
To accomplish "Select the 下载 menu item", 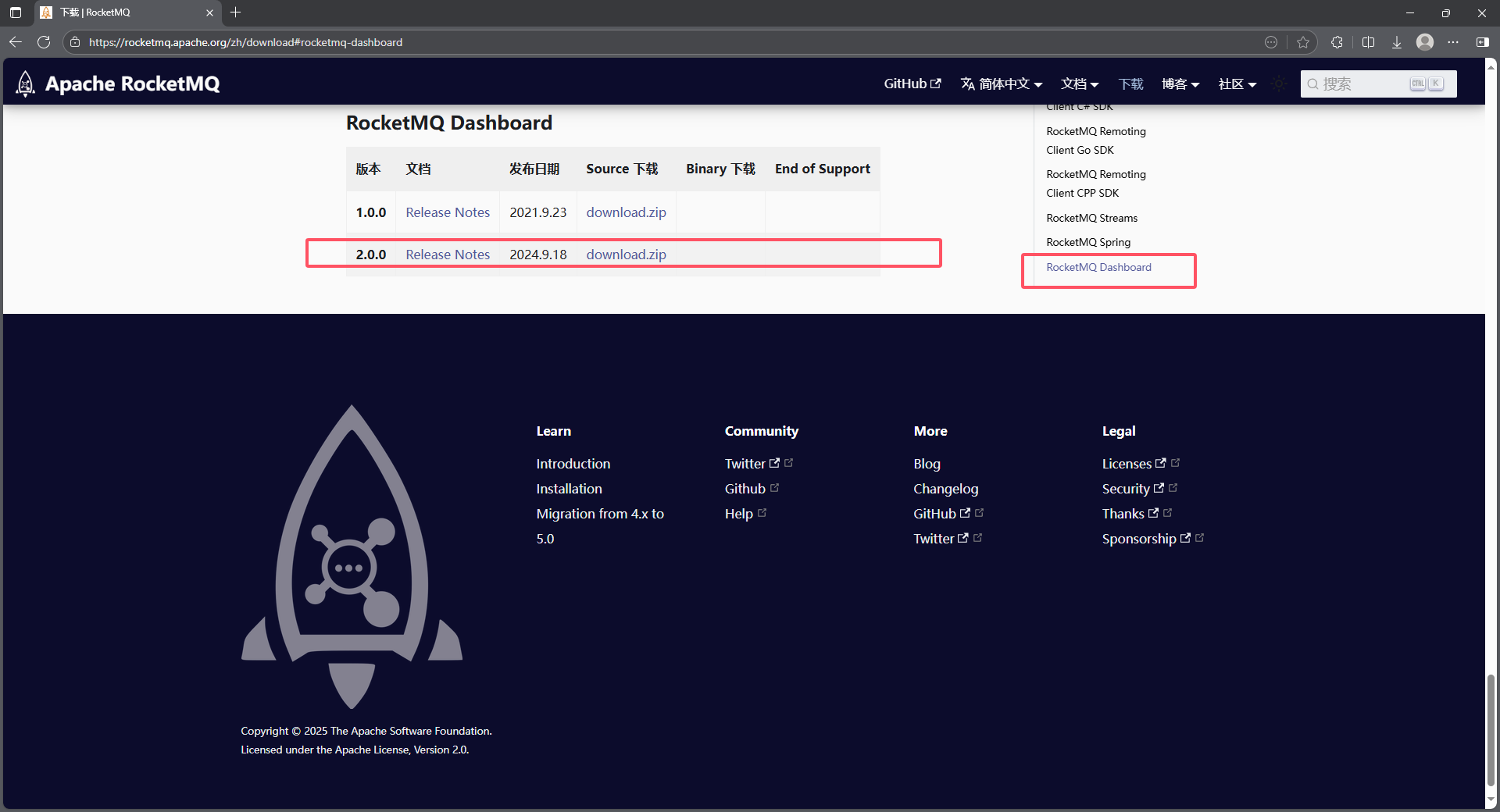I will click(x=1130, y=84).
